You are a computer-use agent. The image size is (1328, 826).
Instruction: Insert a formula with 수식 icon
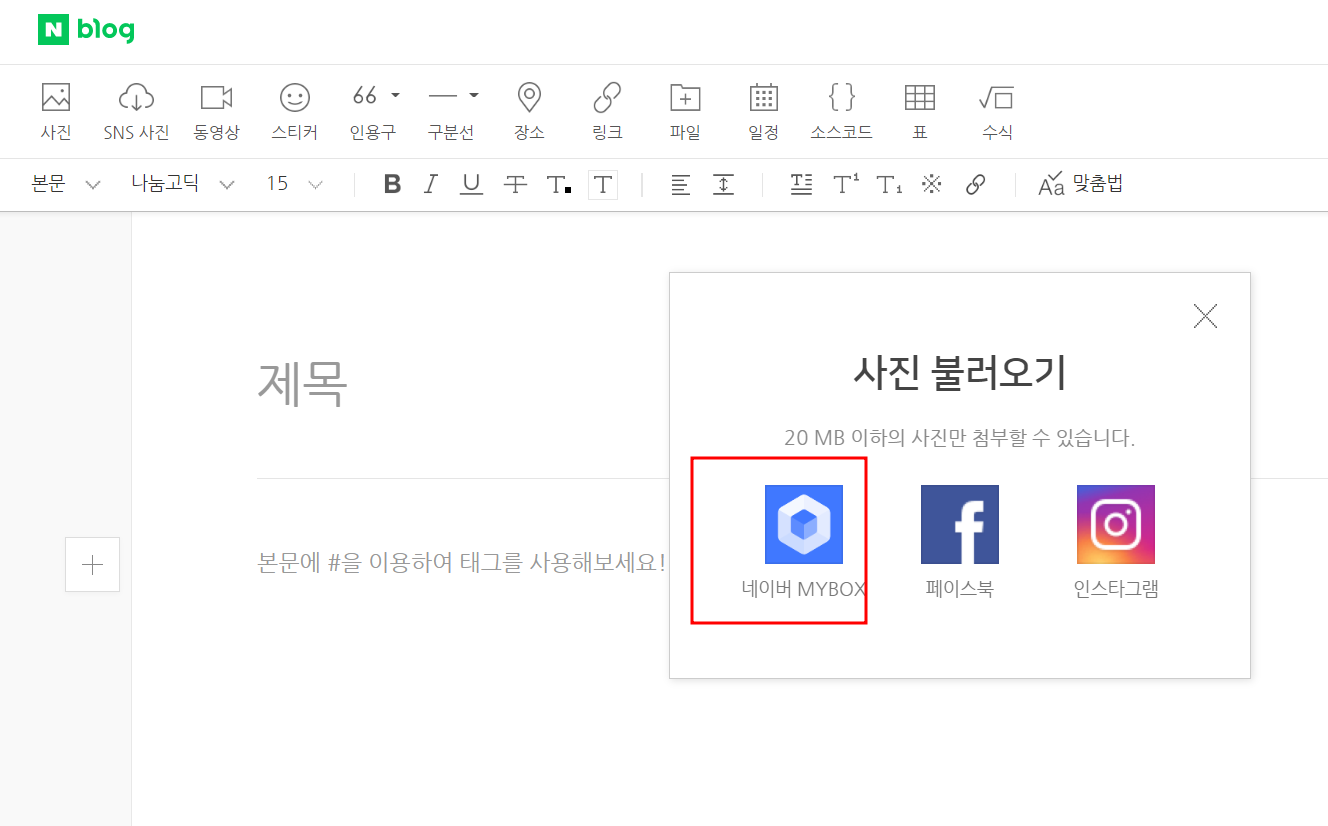[x=997, y=111]
